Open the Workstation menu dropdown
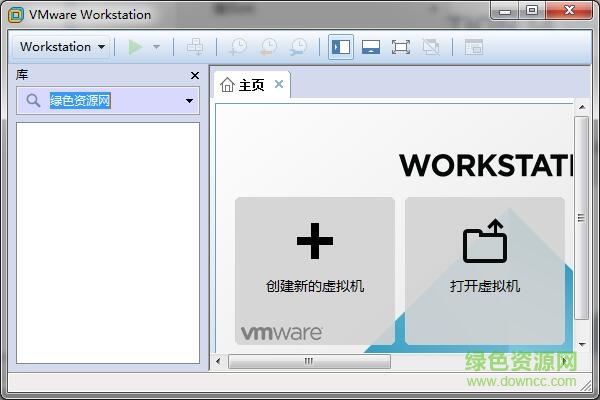The width and height of the screenshot is (600, 400). [62, 47]
